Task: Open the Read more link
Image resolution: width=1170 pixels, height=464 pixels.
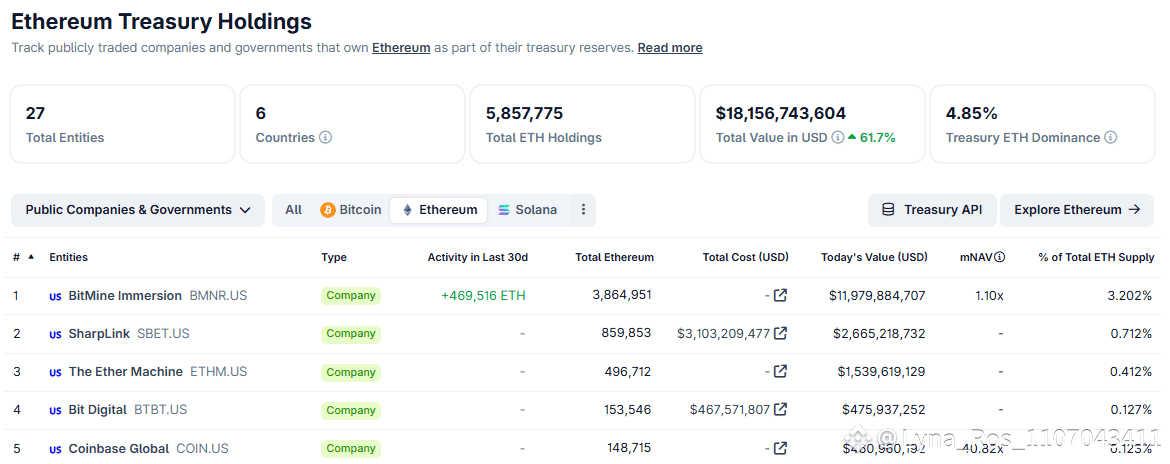Action: [669, 48]
